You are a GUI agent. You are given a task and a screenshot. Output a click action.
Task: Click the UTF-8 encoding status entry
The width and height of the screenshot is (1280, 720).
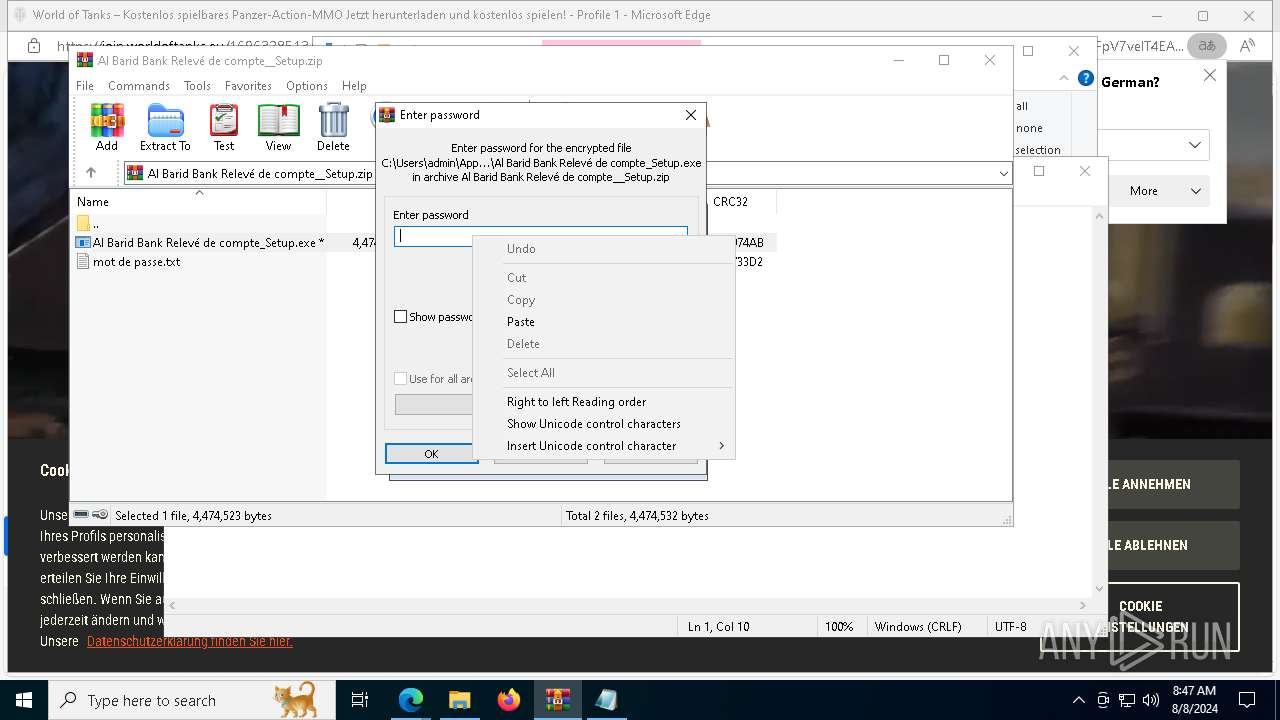(1010, 627)
